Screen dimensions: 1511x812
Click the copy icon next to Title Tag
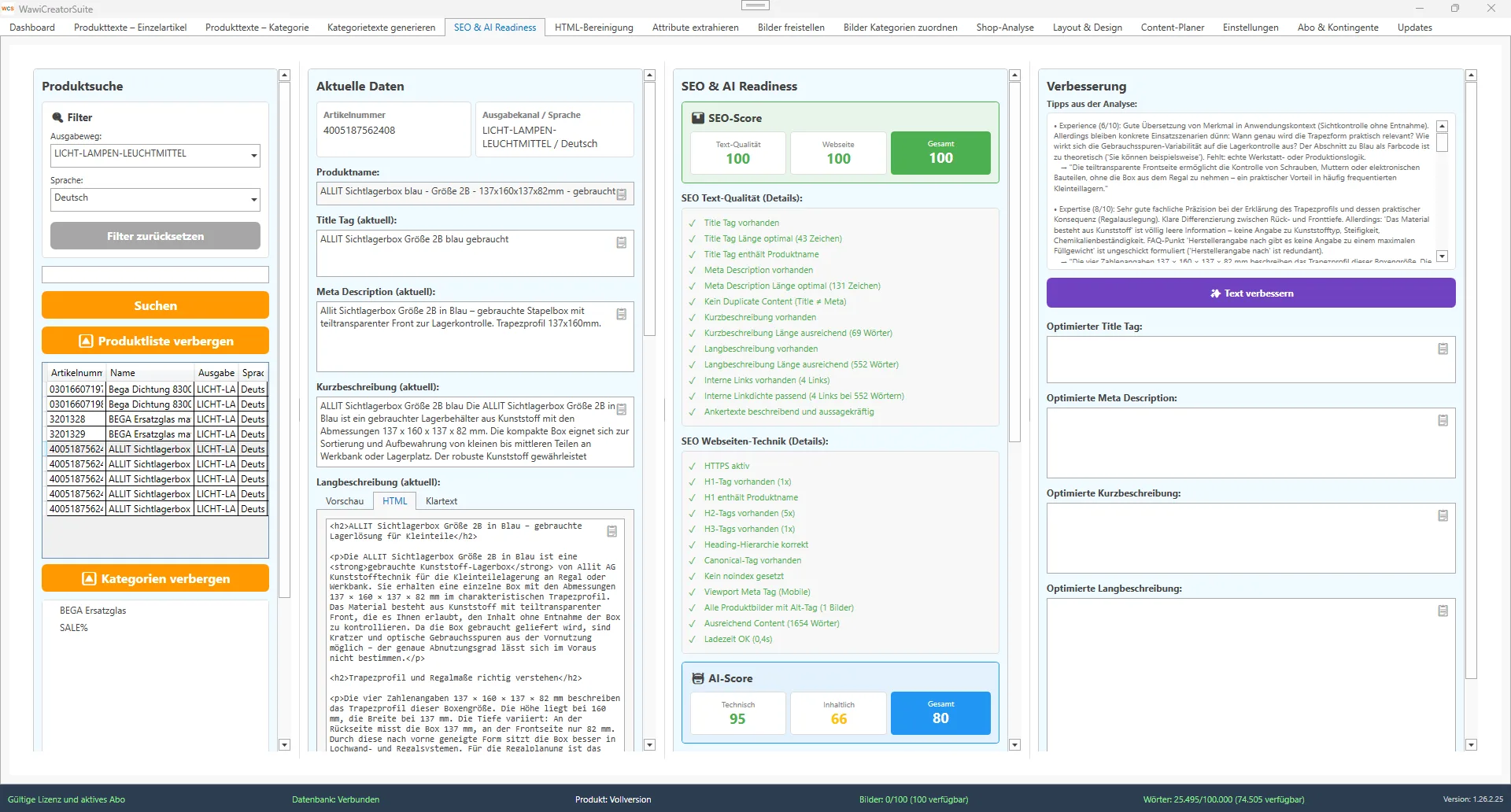point(622,243)
